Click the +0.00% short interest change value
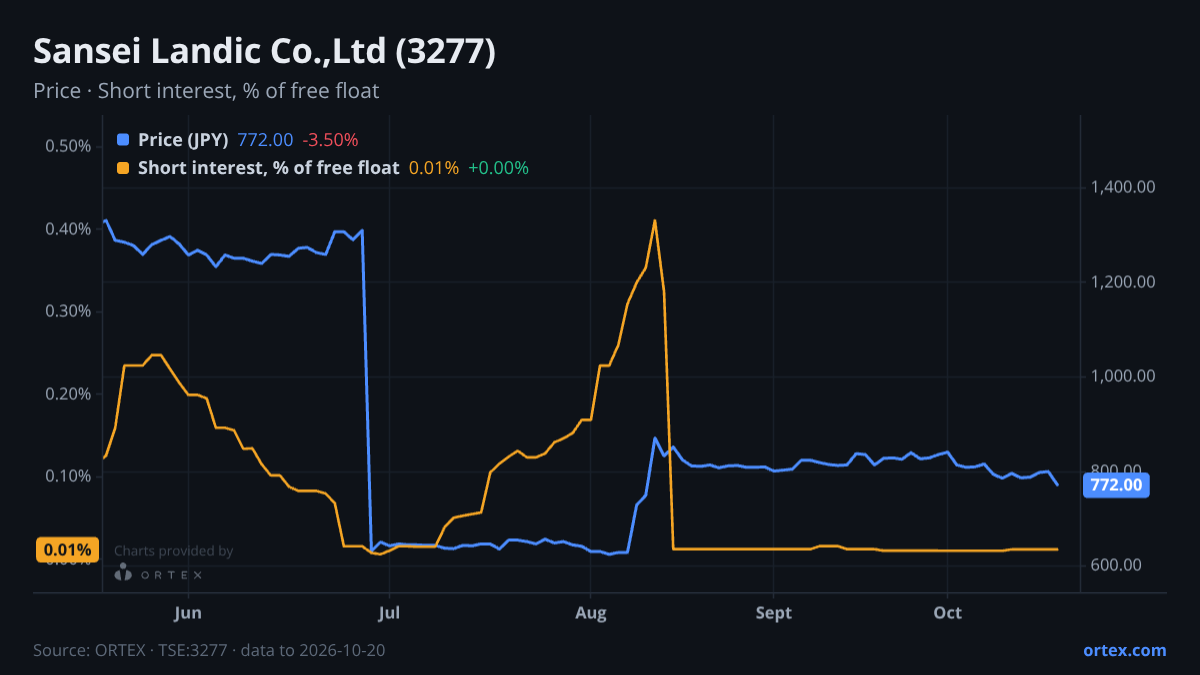 (498, 168)
